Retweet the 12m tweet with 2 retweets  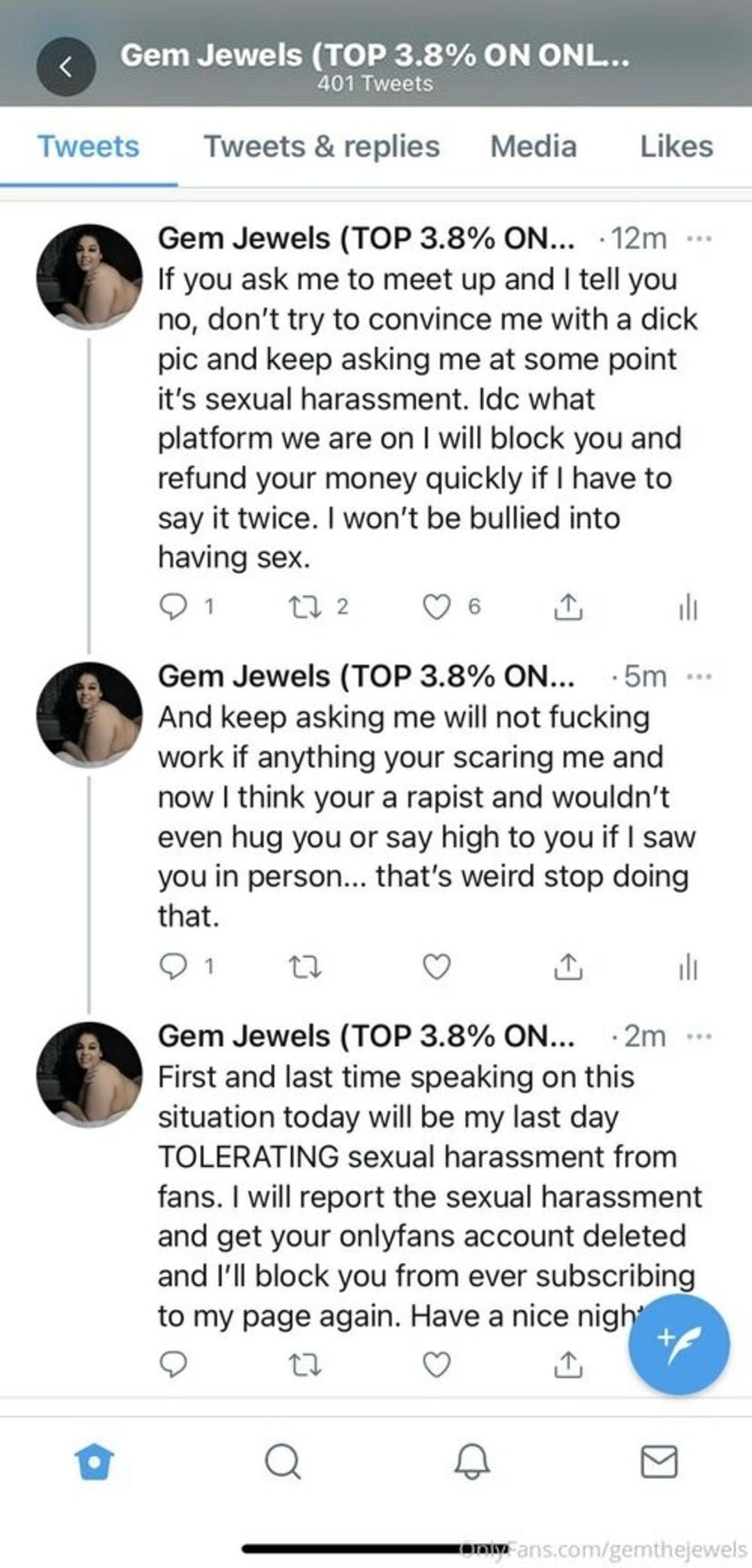point(305,607)
